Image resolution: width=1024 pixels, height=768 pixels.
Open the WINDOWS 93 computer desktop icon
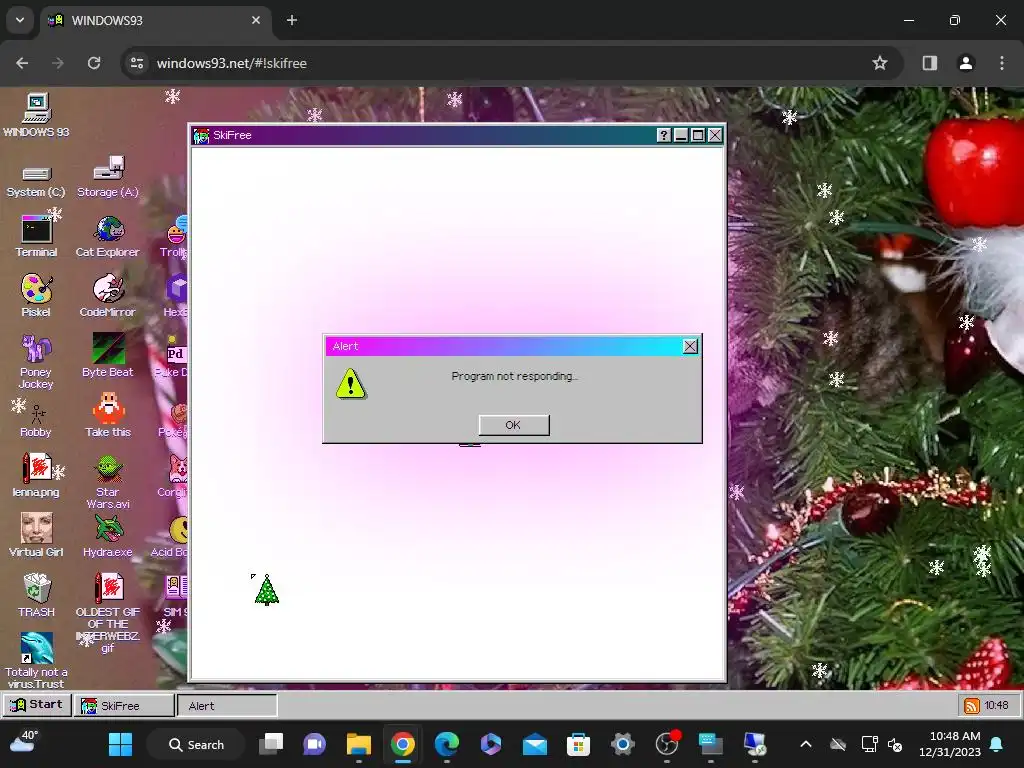[37, 115]
